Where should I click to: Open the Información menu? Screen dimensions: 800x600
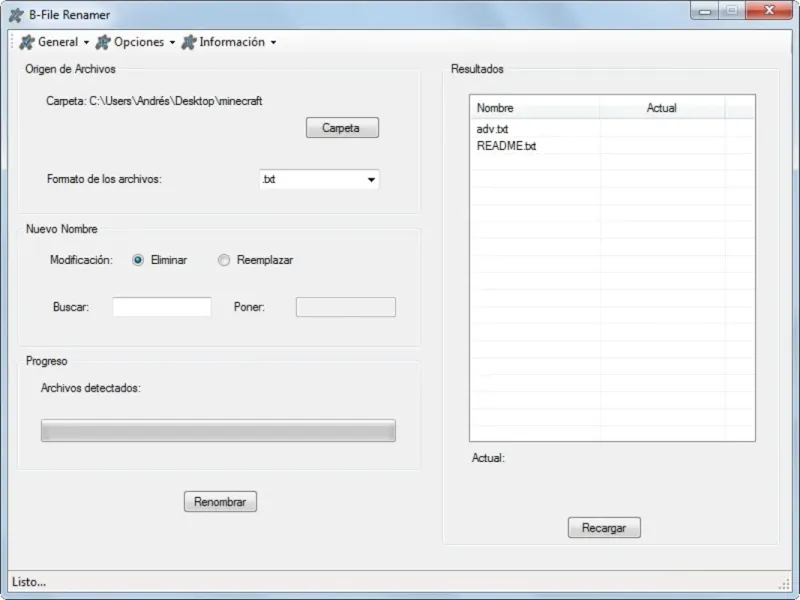click(229, 42)
